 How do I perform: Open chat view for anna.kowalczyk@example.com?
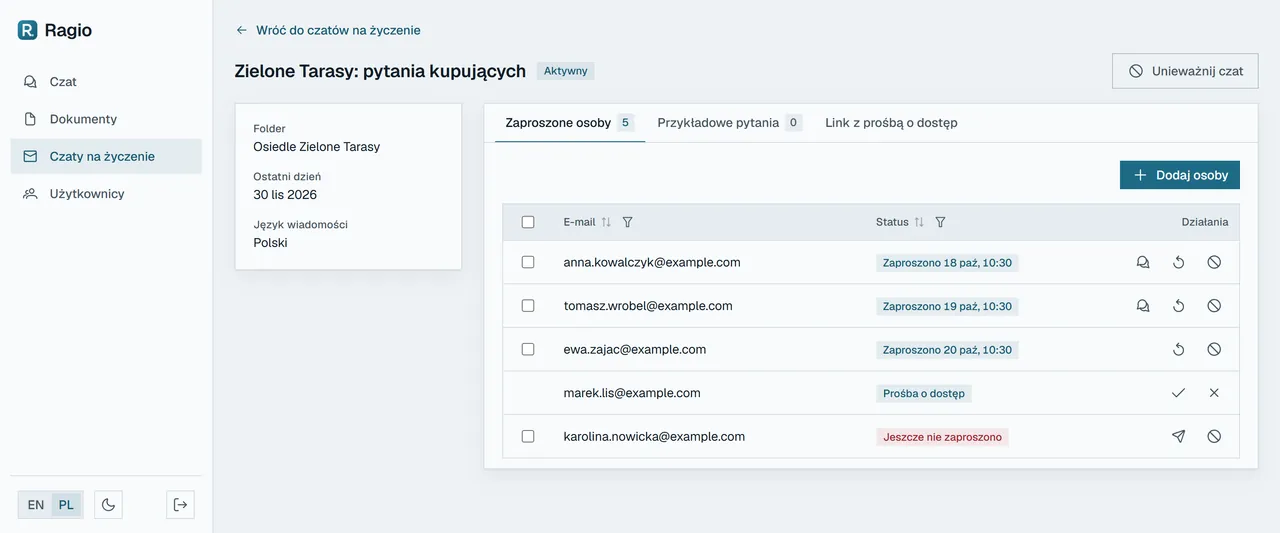point(1143,263)
